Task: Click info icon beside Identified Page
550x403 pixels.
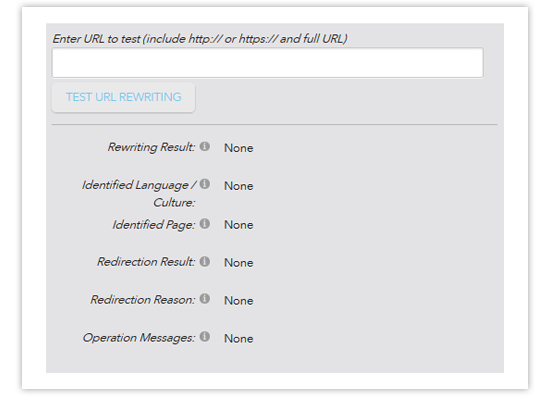Action: 205,223
